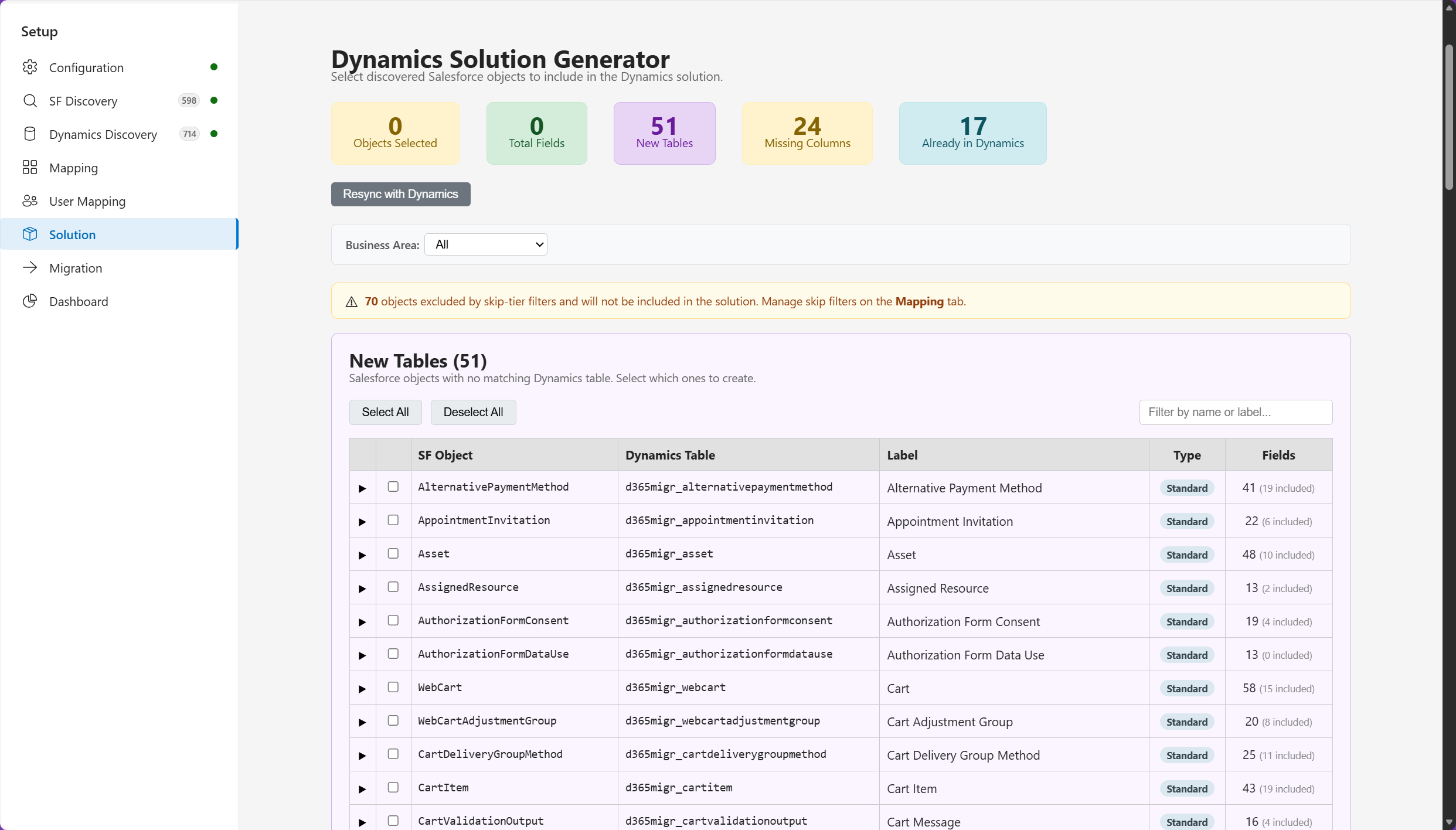
Task: Click the green status dot beside Configuration
Action: coord(214,67)
